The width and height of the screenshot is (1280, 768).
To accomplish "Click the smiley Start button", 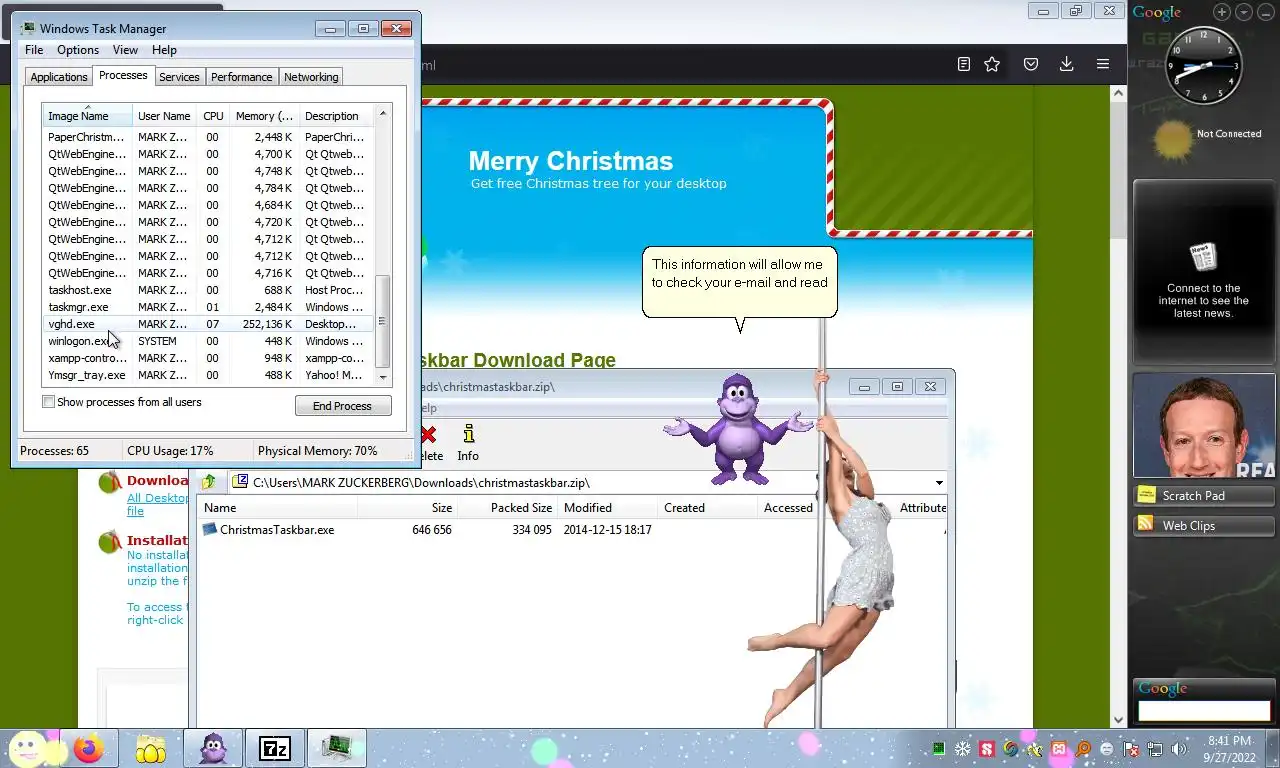I will coord(28,748).
